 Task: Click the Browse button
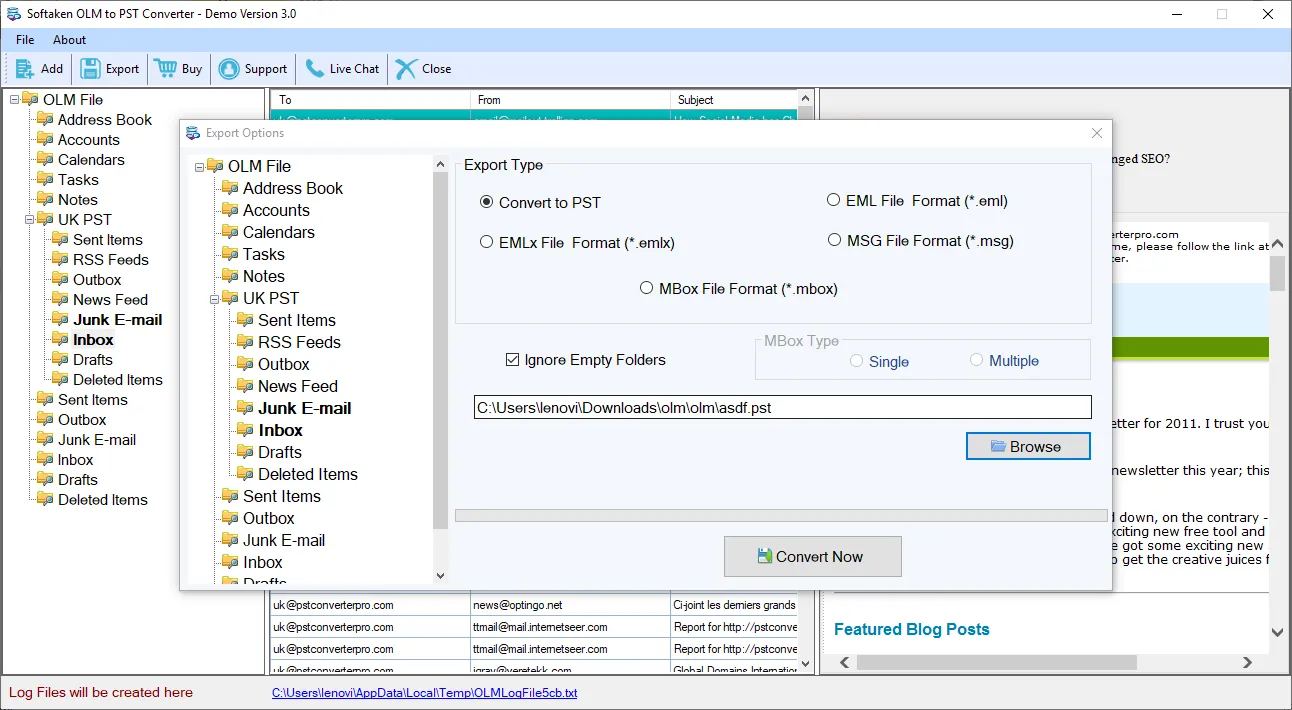pyautogui.click(x=1028, y=446)
